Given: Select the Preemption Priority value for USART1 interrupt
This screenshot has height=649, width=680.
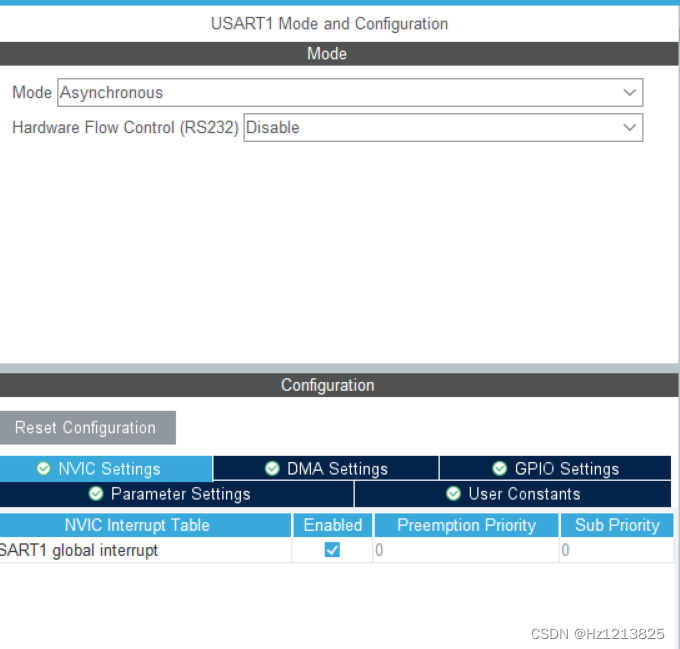Looking at the screenshot, I should click(466, 550).
